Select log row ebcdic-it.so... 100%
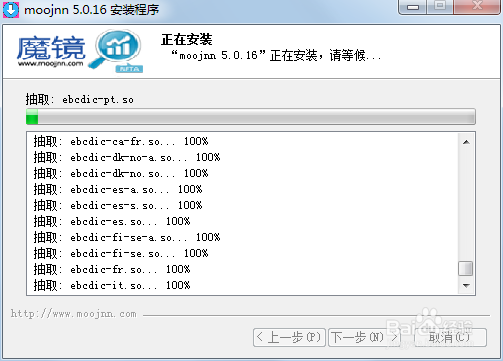503x361 pixels. 112,285
